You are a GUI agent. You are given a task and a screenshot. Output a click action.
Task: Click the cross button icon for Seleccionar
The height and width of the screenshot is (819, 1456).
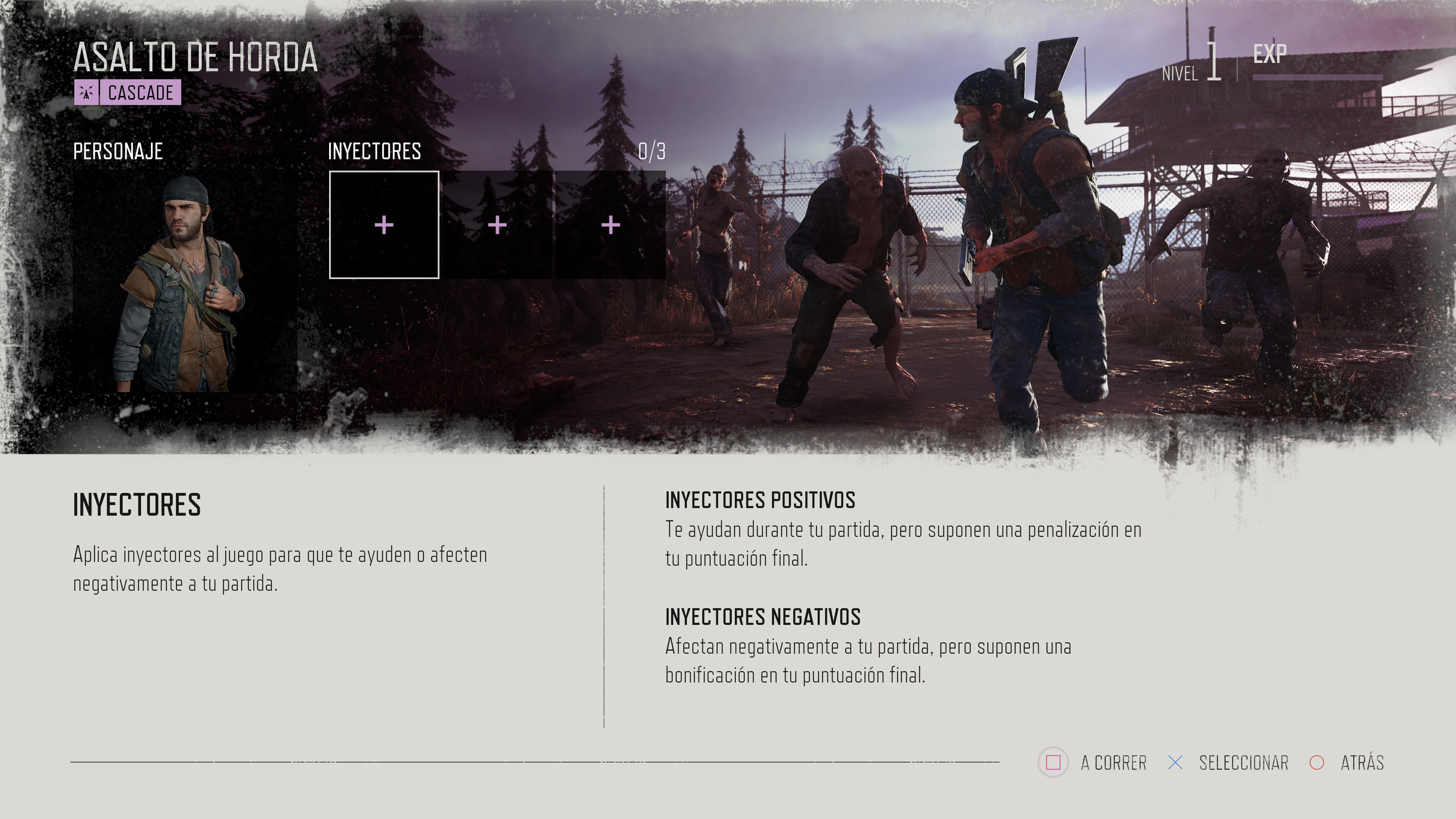tap(1175, 763)
